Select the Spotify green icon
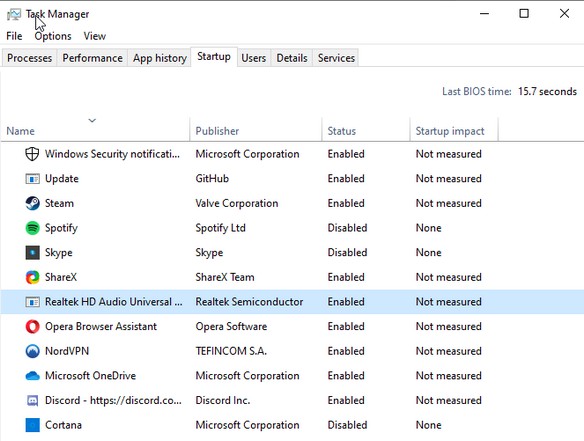This screenshot has height=441, width=584. pyautogui.click(x=32, y=228)
